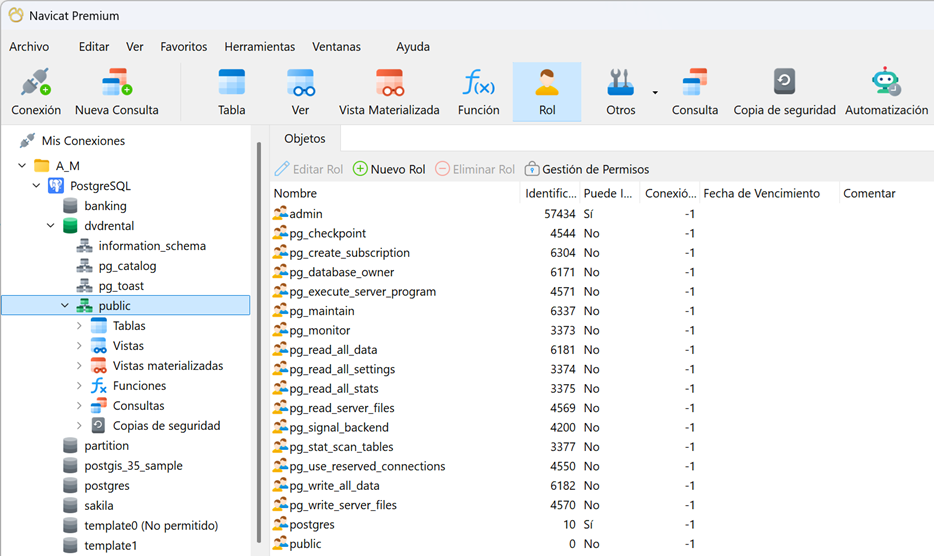Viewport: 934px width, 556px height.
Task: Collapse the PostgreSQL connection node
Action: click(x=36, y=186)
